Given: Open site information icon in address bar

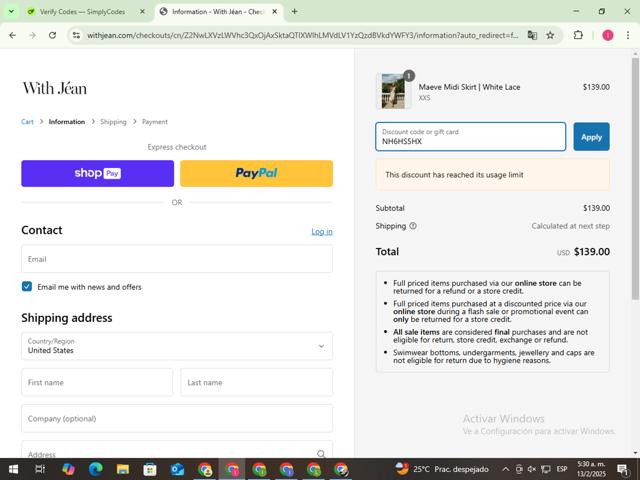Looking at the screenshot, I should [76, 35].
